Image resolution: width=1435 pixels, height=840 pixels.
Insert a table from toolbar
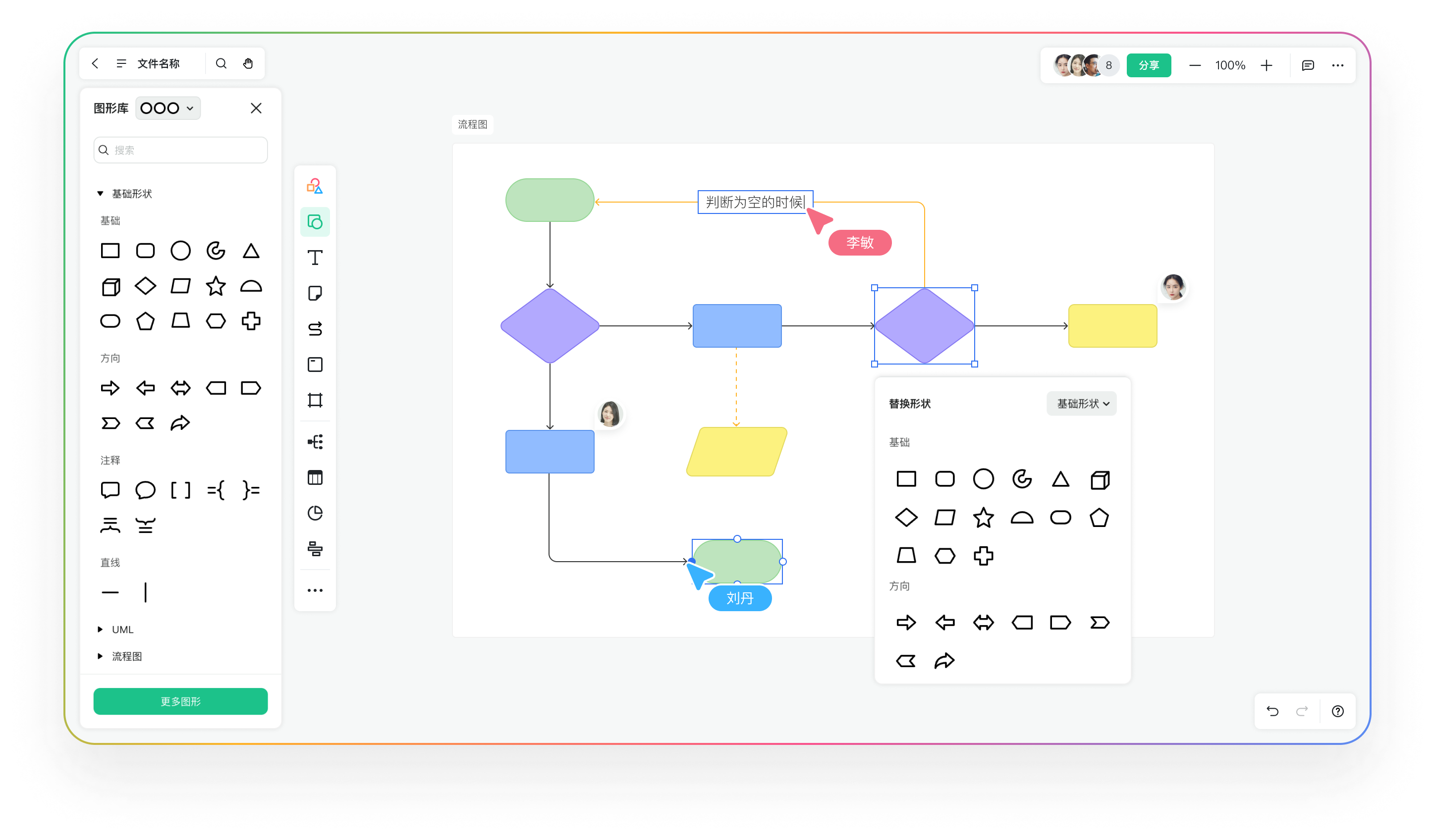315,477
